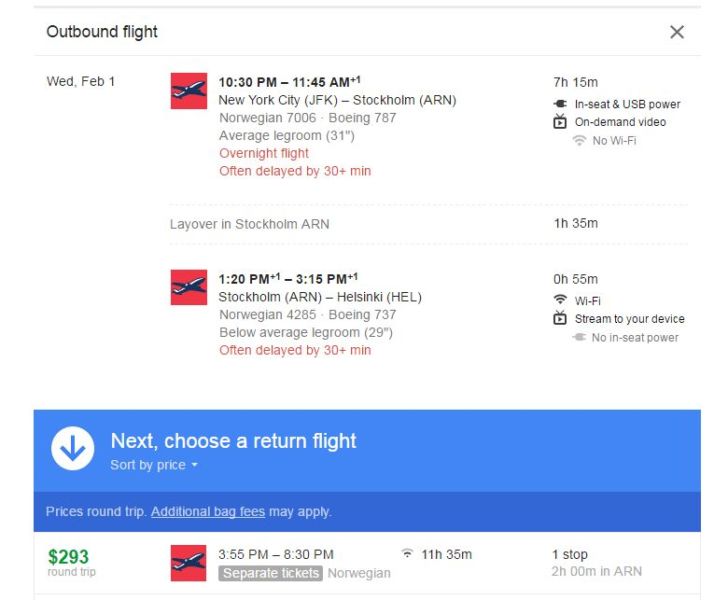This screenshot has width=728, height=600.
Task: Click the Separate tickets badge
Action: tap(271, 573)
